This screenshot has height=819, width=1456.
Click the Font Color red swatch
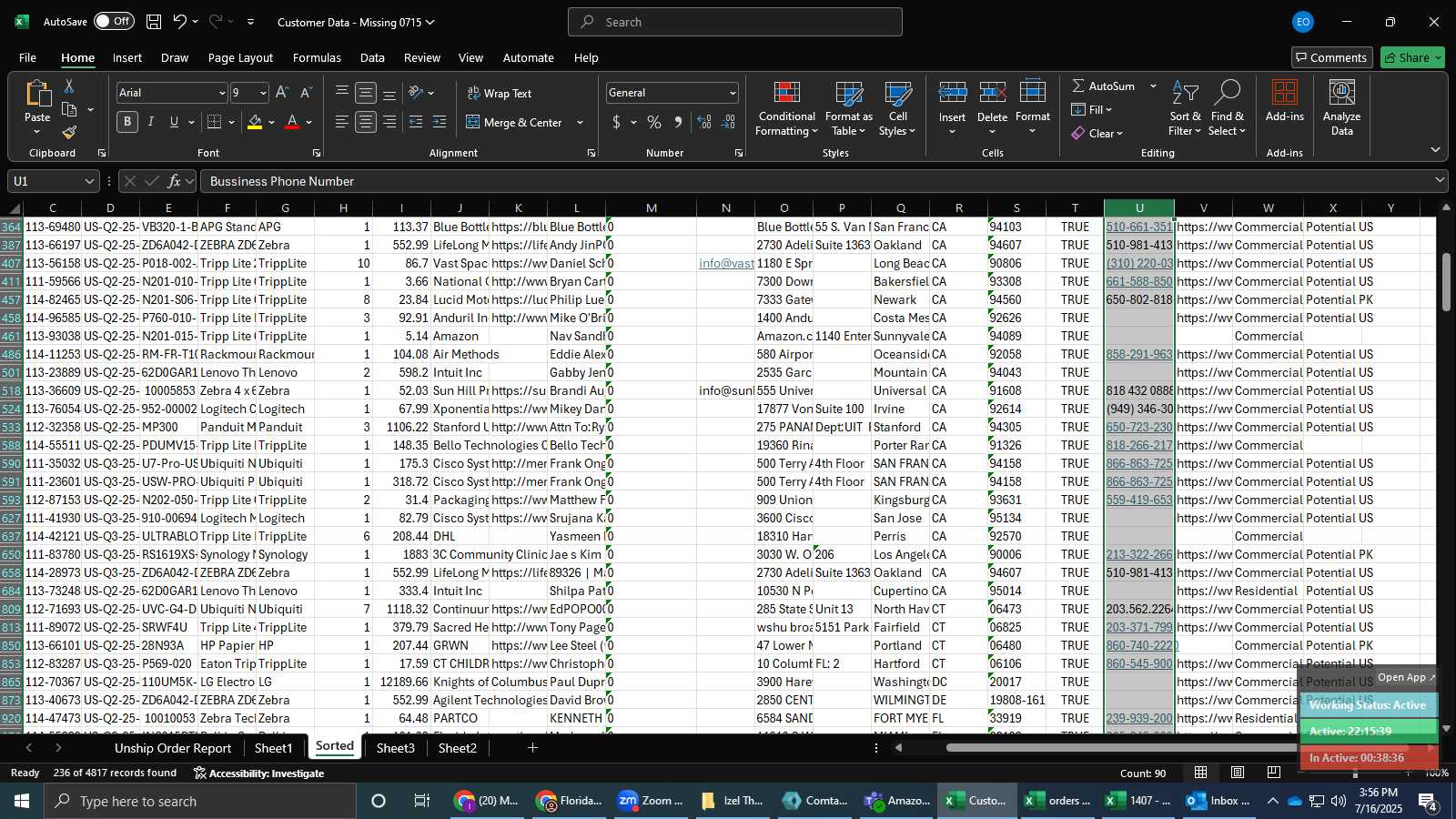tap(292, 122)
